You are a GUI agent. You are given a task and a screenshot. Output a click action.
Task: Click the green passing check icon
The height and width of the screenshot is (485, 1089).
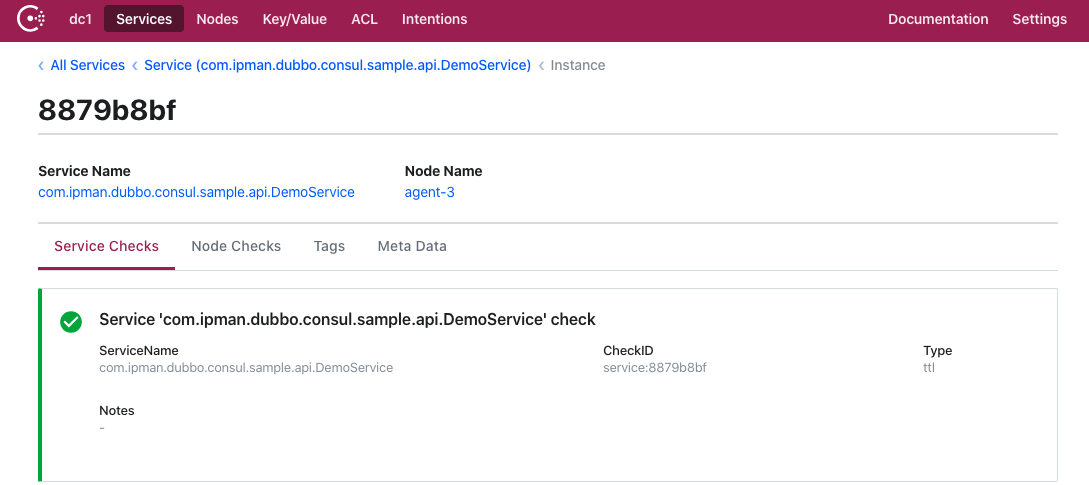[71, 321]
